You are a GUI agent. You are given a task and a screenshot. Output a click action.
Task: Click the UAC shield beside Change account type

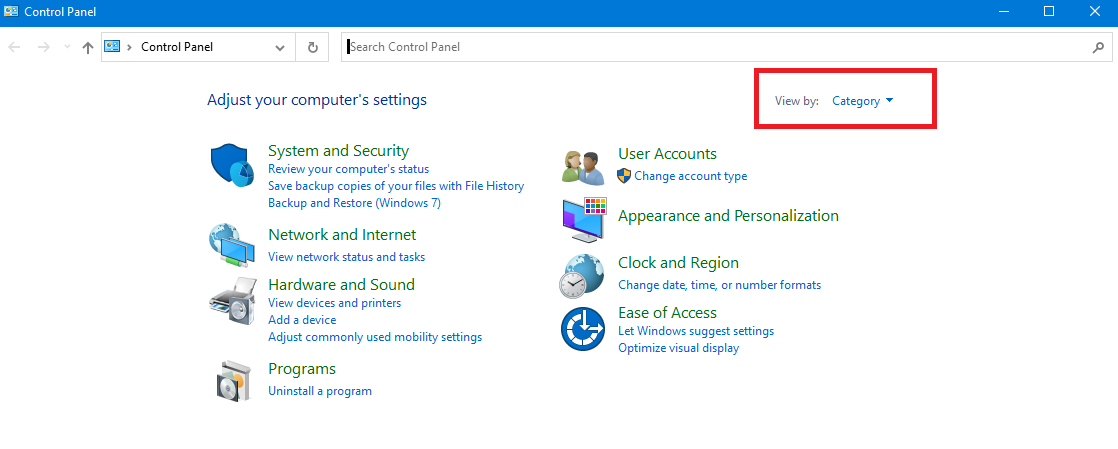(x=624, y=175)
